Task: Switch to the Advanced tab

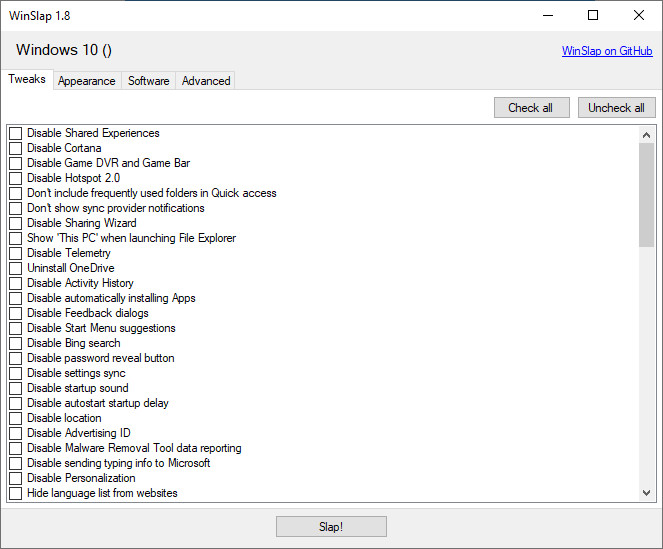Action: (206, 81)
